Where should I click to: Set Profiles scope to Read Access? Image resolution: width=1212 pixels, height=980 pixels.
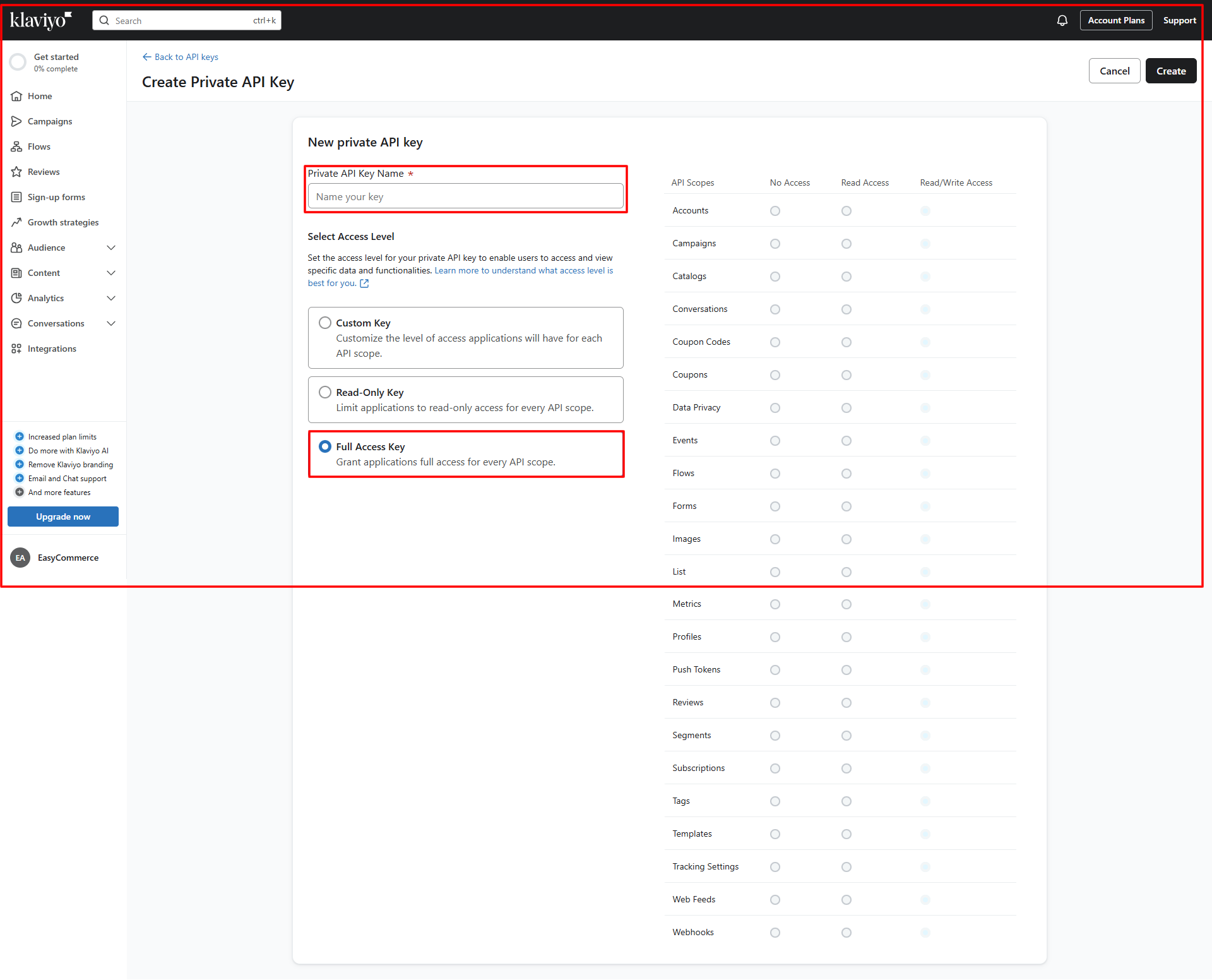click(847, 637)
